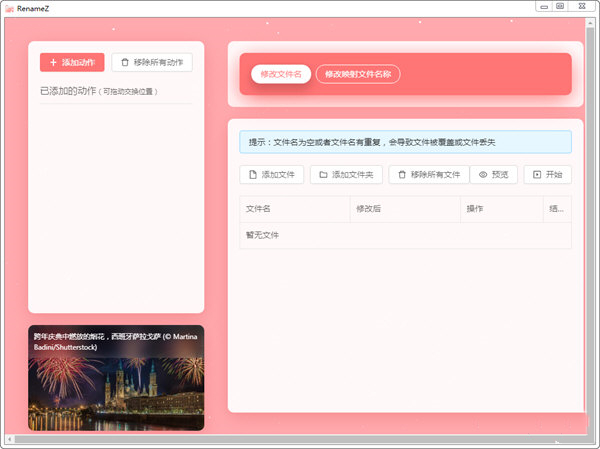Viewport: 600px width, 449px height.
Task: Select the 暂无文件 empty table row
Action: coord(405,235)
